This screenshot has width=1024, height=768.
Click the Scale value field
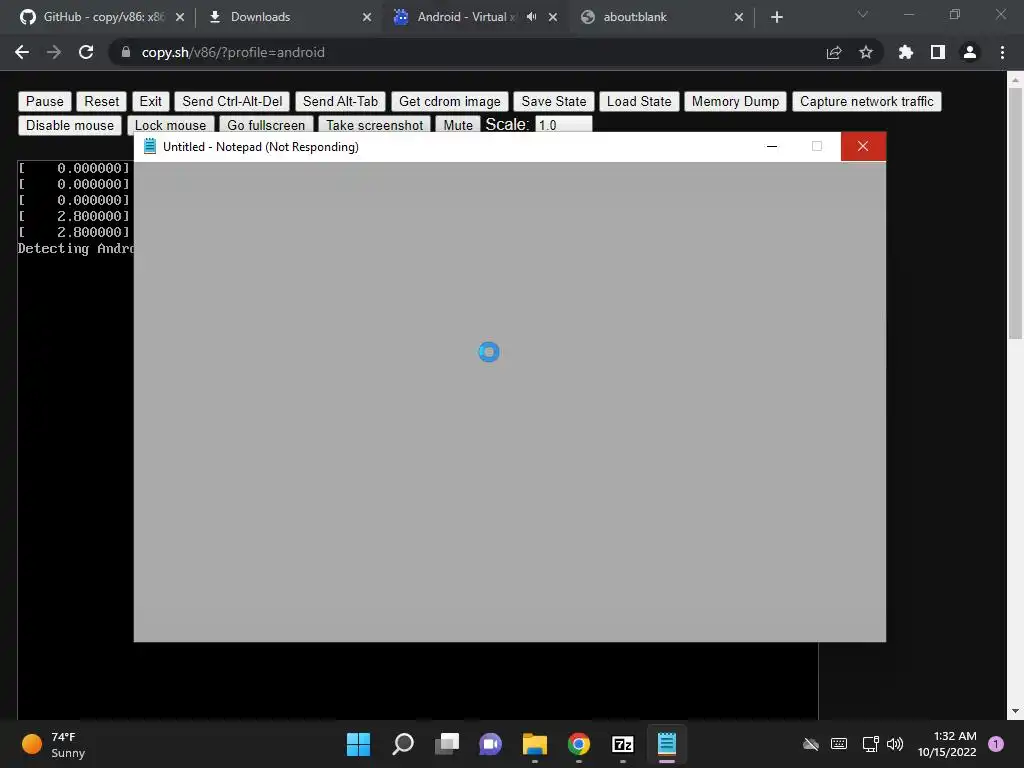[x=564, y=124]
